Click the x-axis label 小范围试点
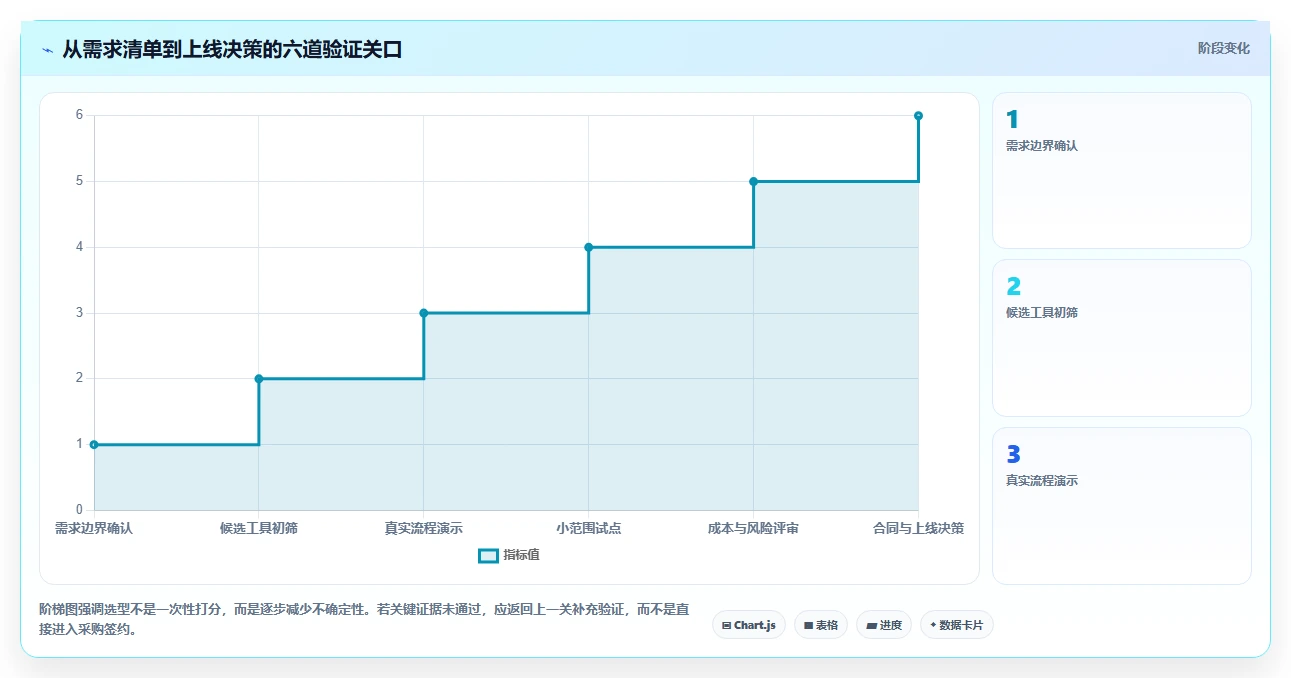 [x=588, y=528]
